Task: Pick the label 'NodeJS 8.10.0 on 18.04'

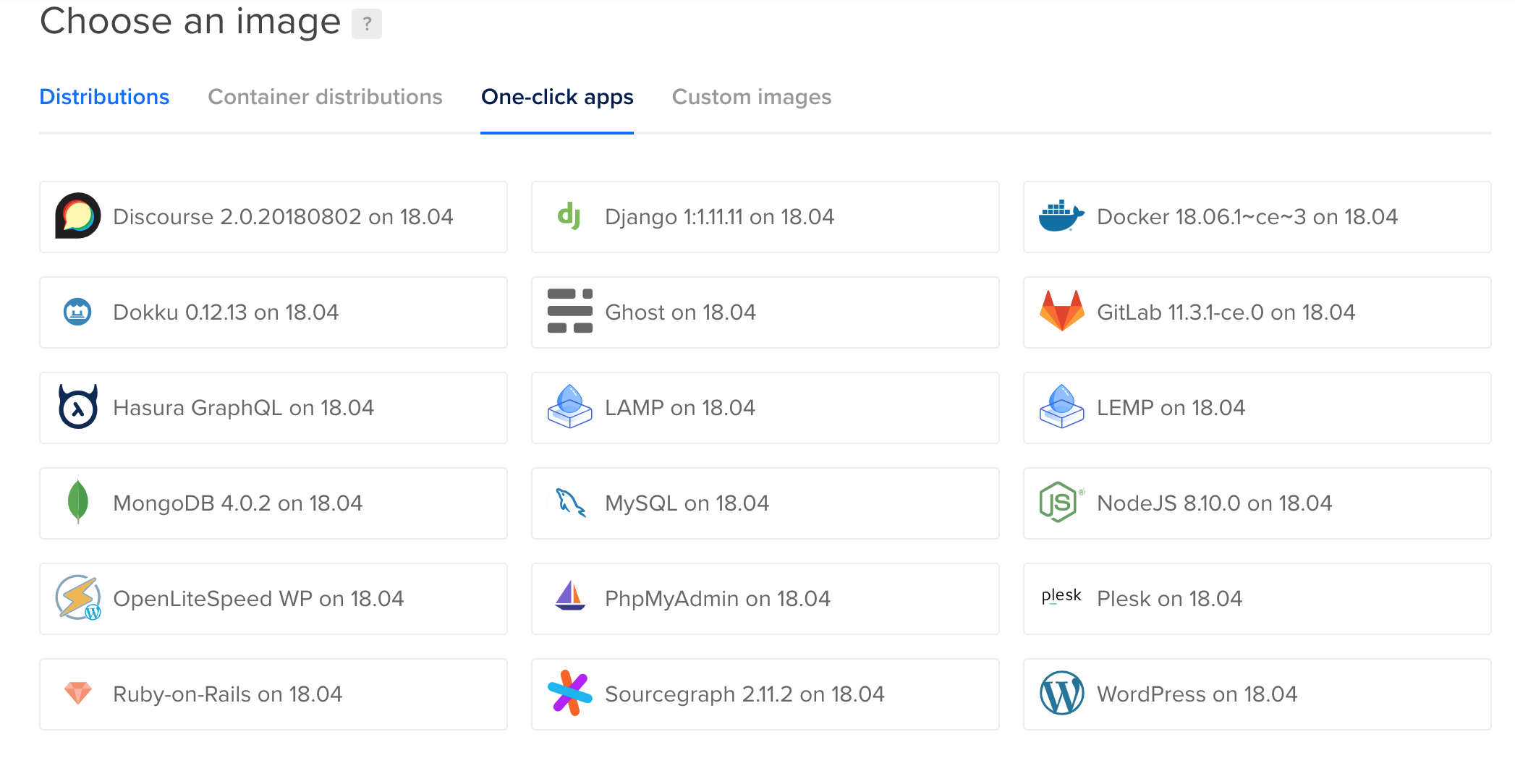Action: [x=1215, y=503]
